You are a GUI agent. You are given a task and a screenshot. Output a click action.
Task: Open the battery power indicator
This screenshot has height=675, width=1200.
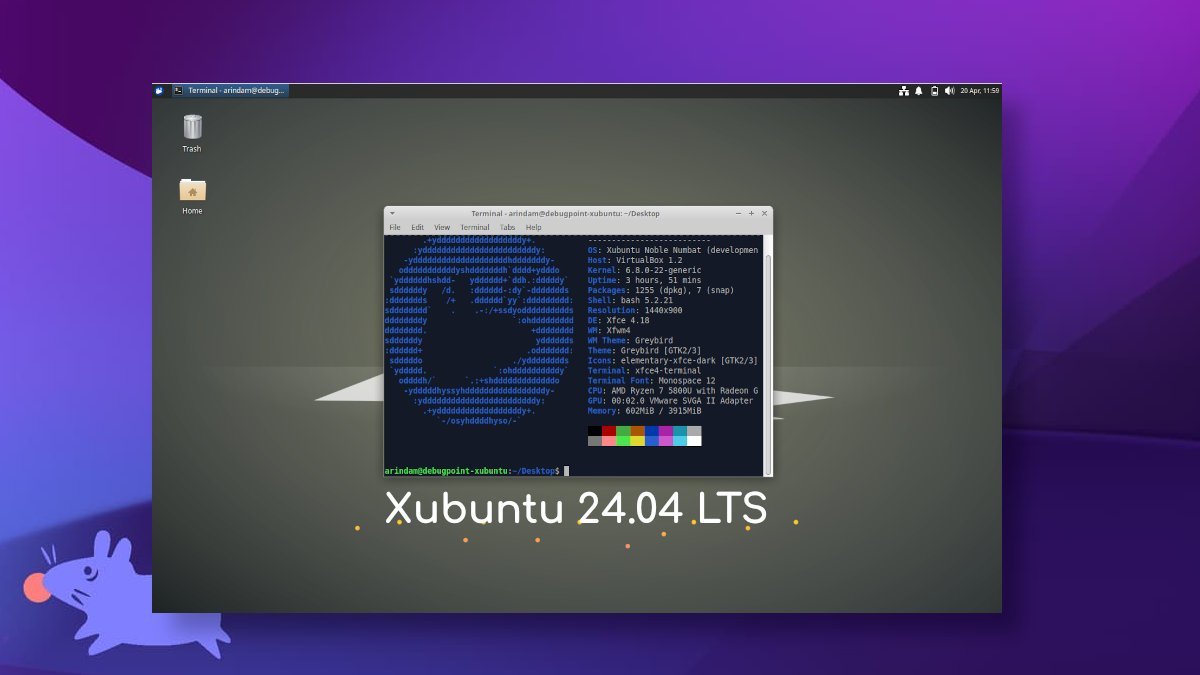click(x=934, y=90)
